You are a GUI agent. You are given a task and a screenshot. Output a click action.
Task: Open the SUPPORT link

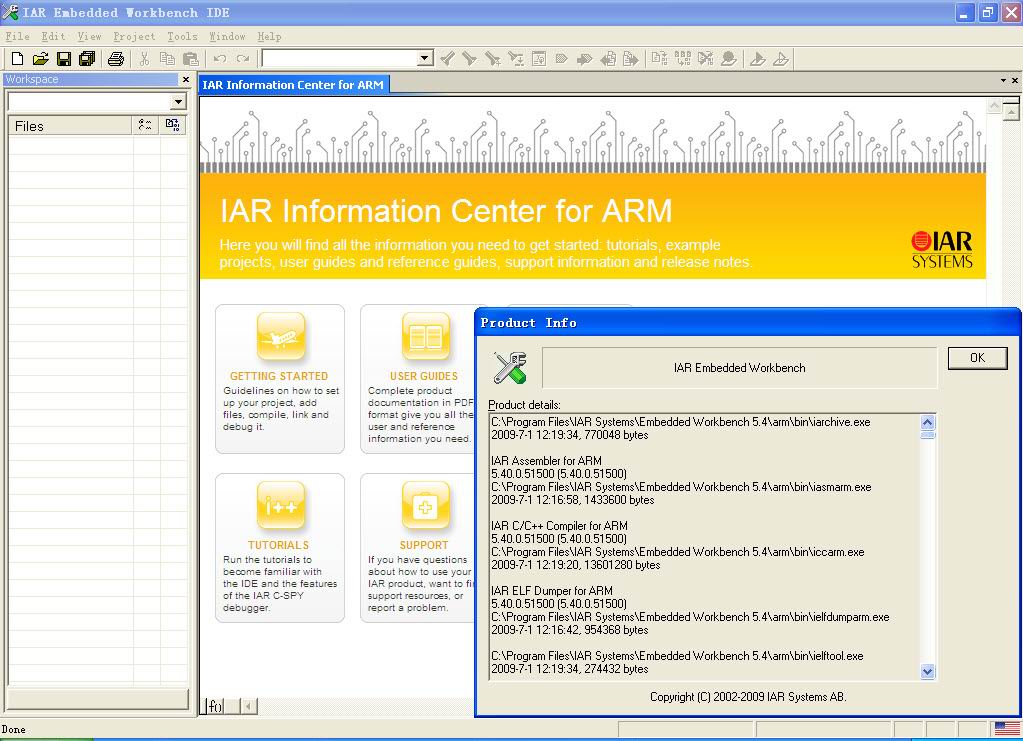pyautogui.click(x=424, y=545)
